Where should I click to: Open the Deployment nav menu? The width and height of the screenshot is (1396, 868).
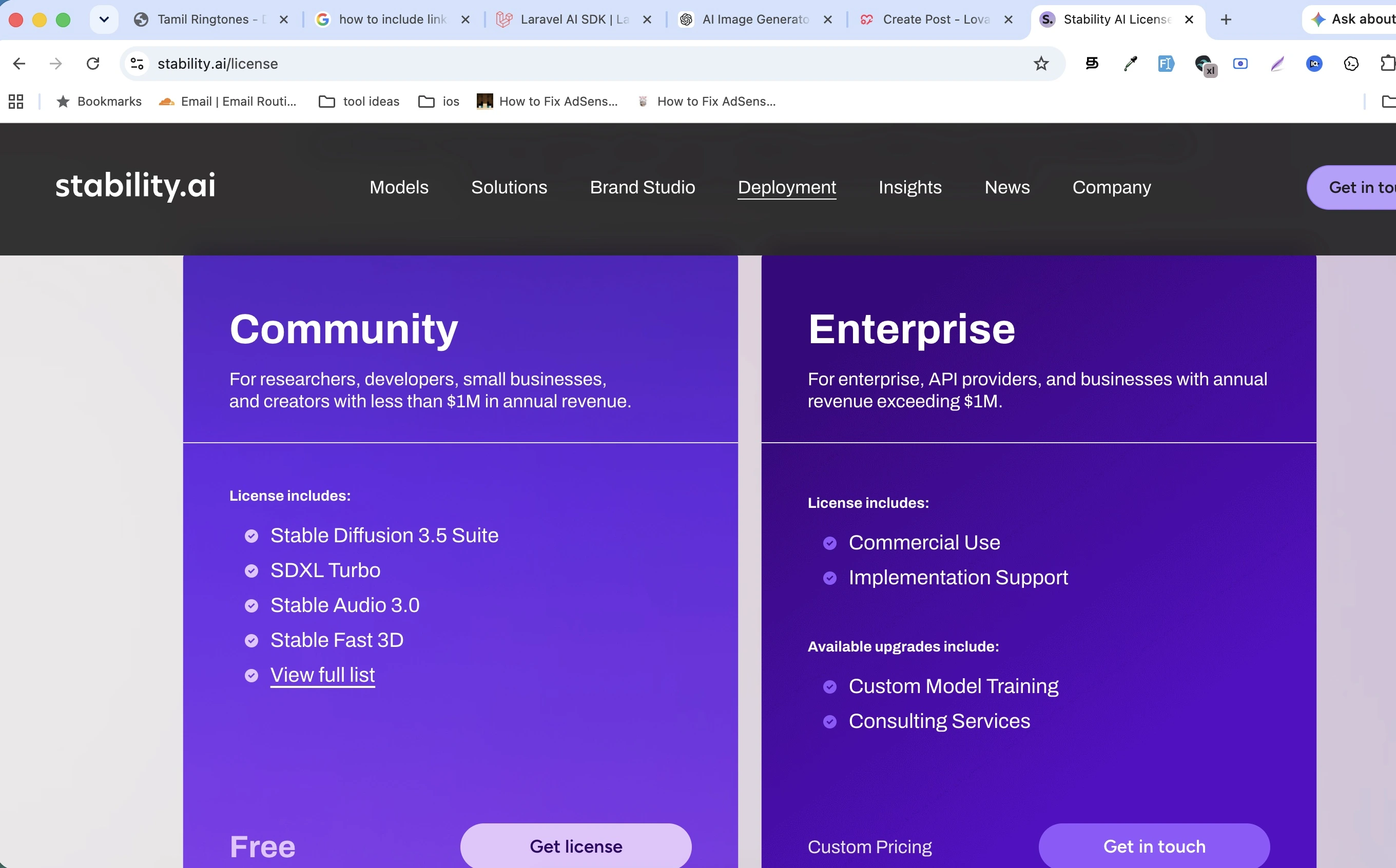tap(787, 187)
